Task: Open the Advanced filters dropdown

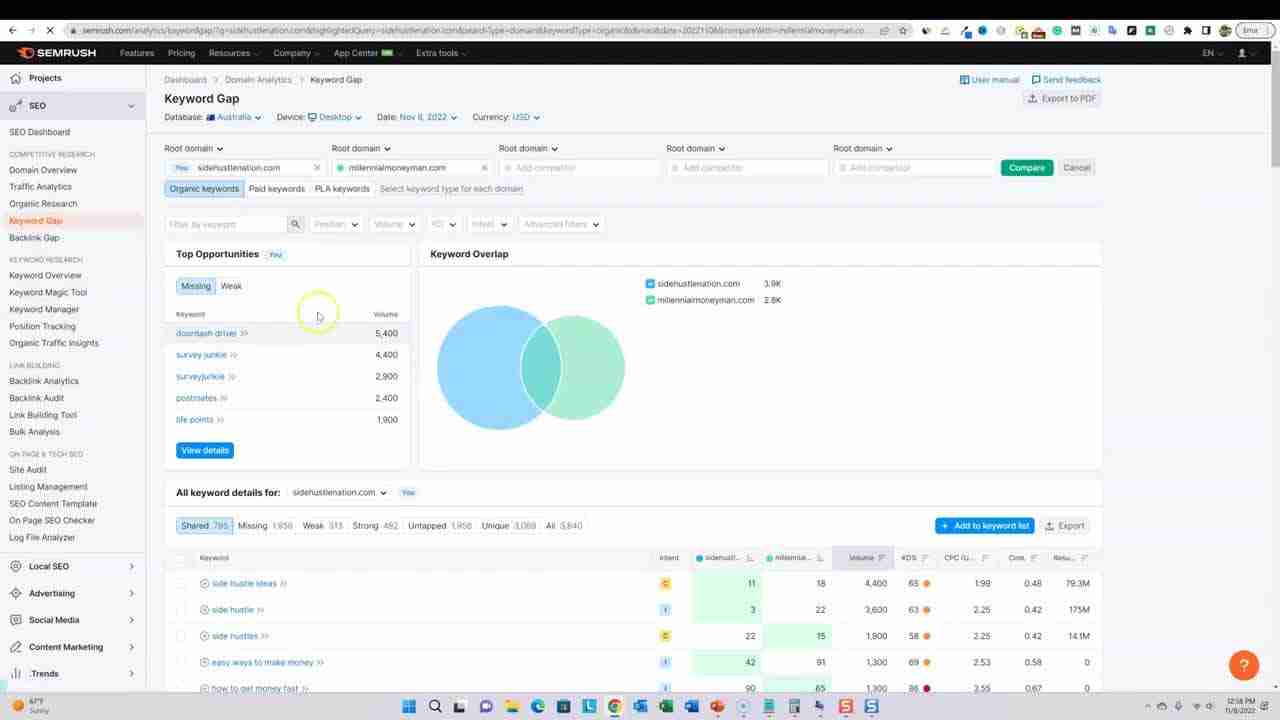Action: pyautogui.click(x=560, y=224)
